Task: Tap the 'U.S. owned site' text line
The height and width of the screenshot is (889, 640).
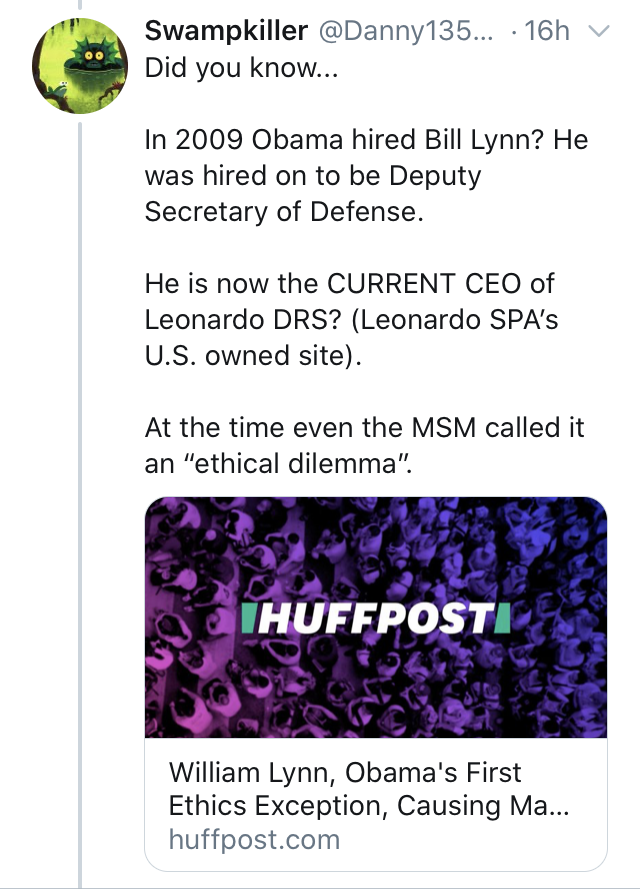Action: pos(253,355)
